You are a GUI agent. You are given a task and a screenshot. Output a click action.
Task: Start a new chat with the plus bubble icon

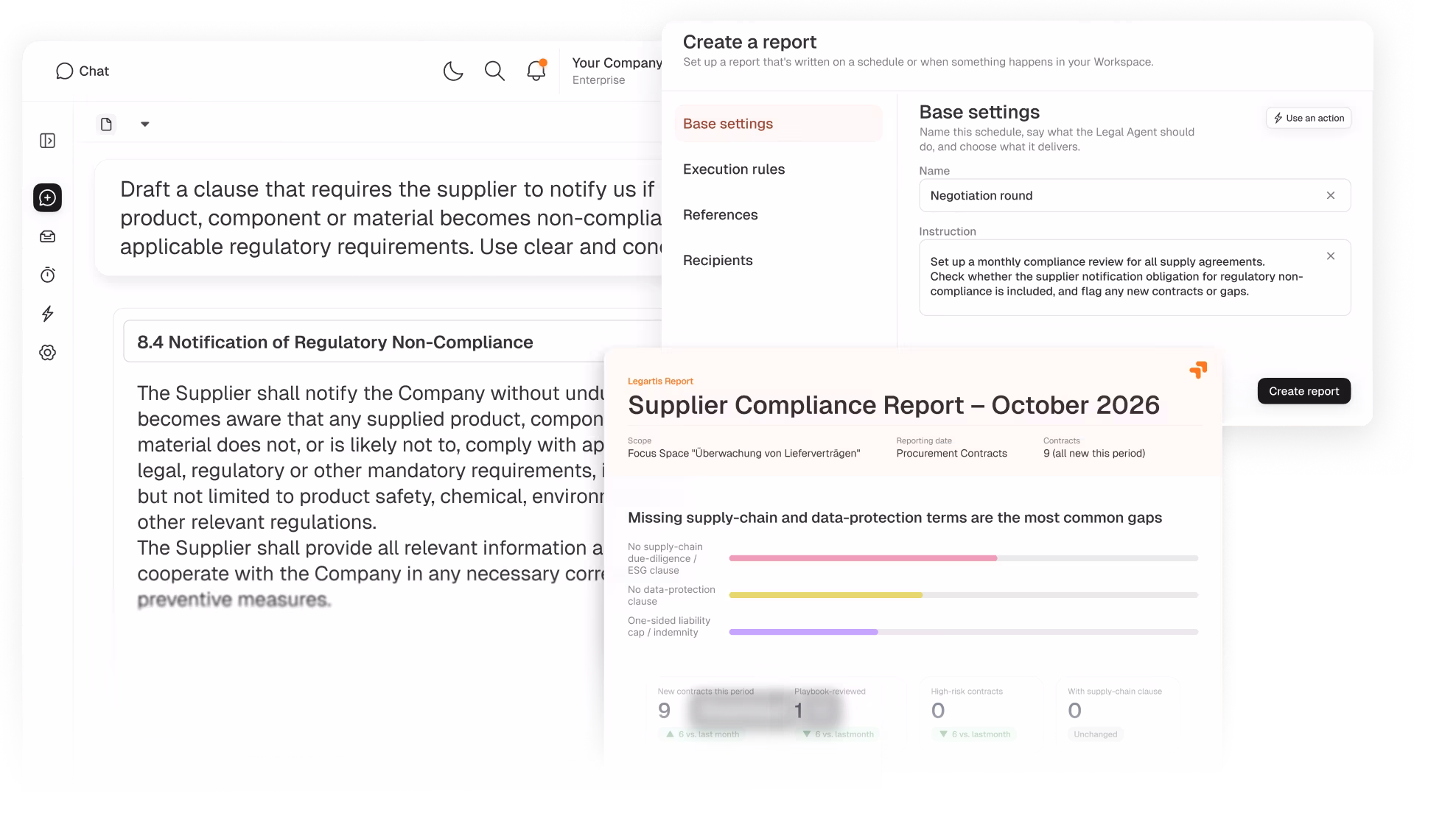(47, 197)
